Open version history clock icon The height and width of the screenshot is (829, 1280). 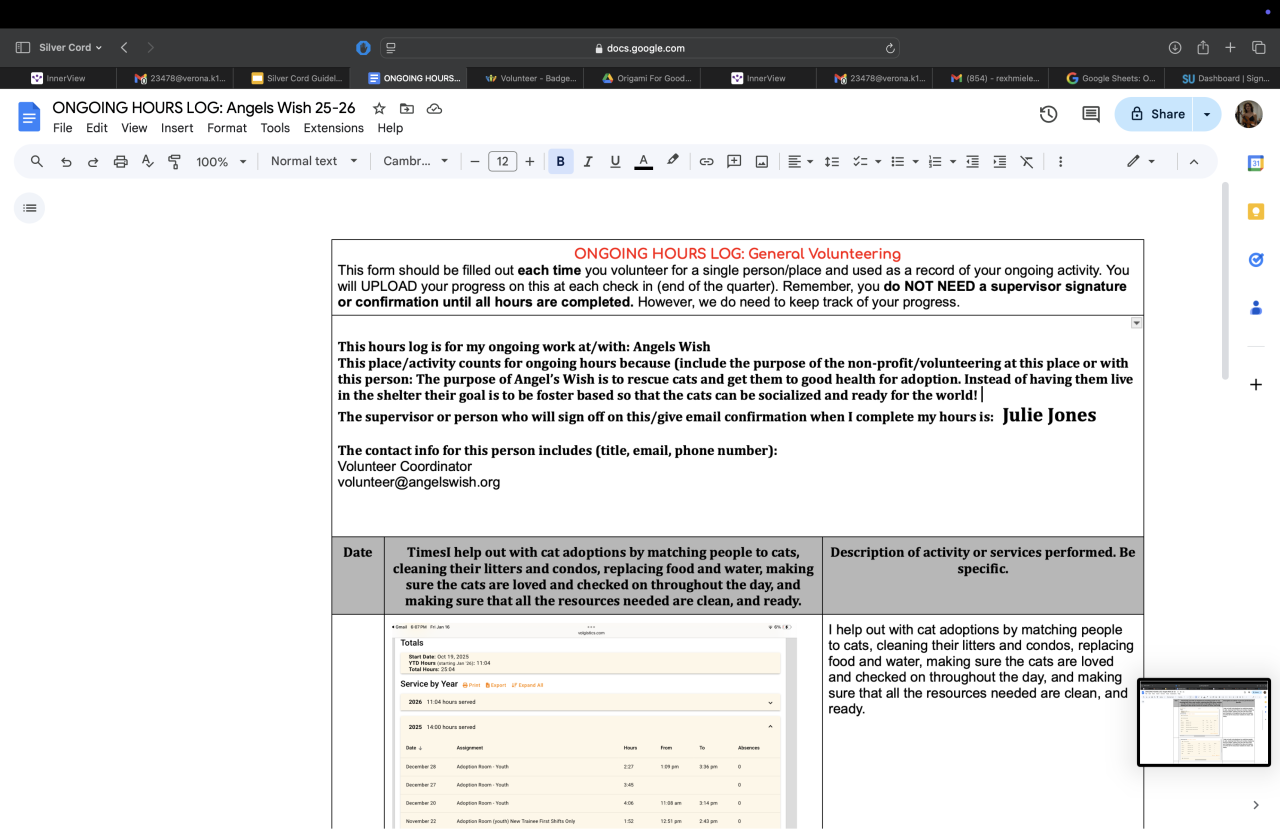(x=1048, y=114)
